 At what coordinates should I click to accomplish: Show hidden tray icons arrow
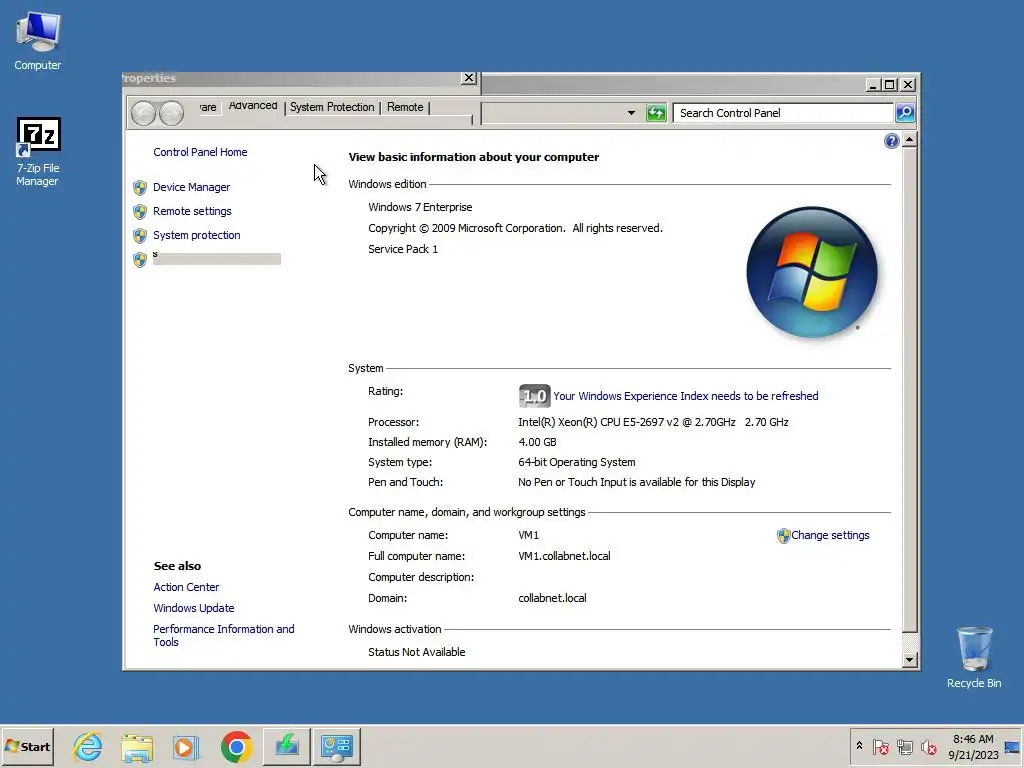(859, 746)
